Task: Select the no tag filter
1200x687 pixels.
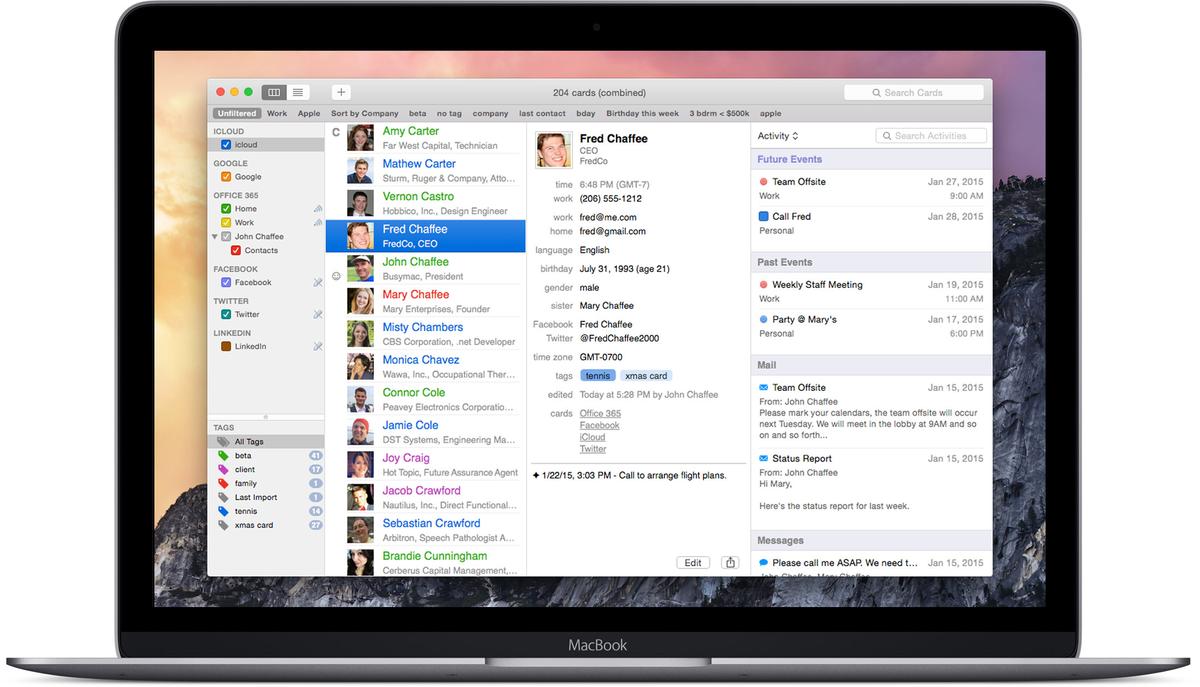Action: coord(449,114)
